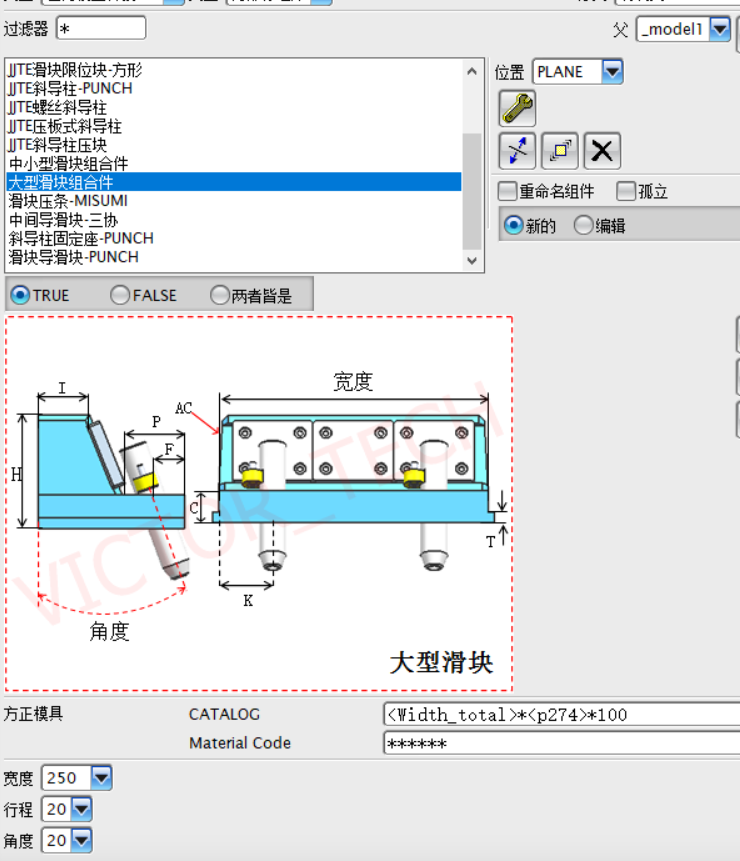Screen dimensions: 740x861
Task: Select JJTE斜导柱-PUNCH in list
Action: point(234,88)
